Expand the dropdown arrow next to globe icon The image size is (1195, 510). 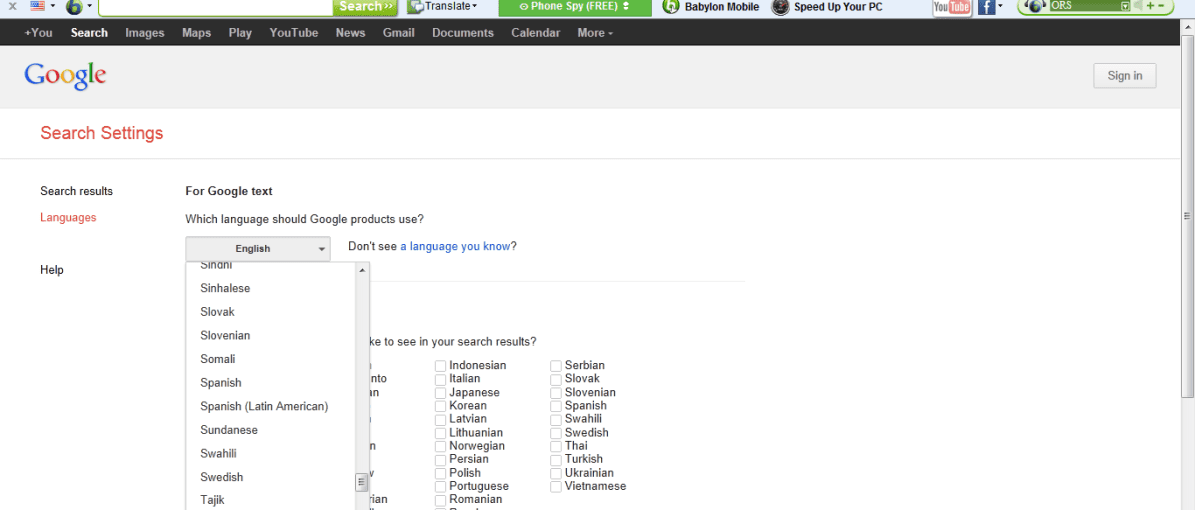tap(89, 6)
